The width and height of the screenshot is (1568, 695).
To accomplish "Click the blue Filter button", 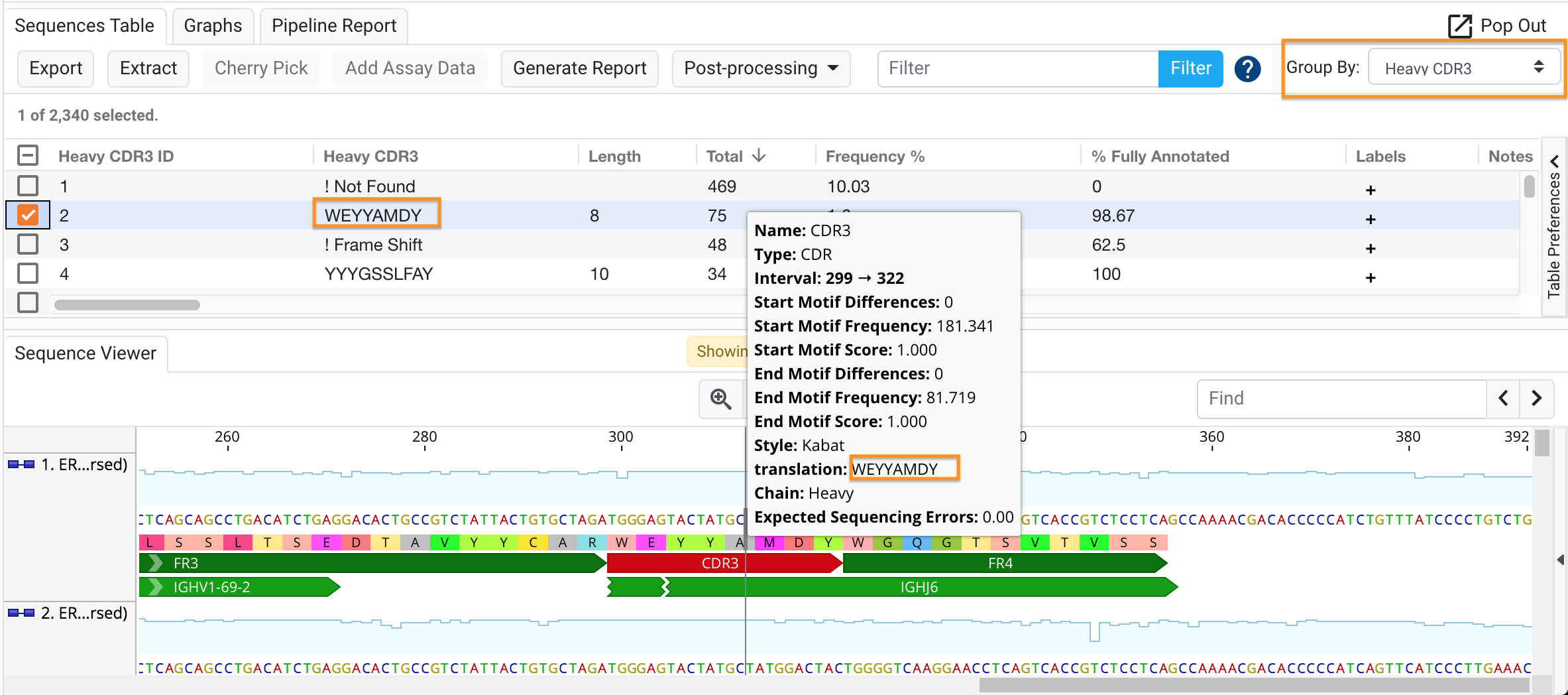I will (x=1190, y=68).
